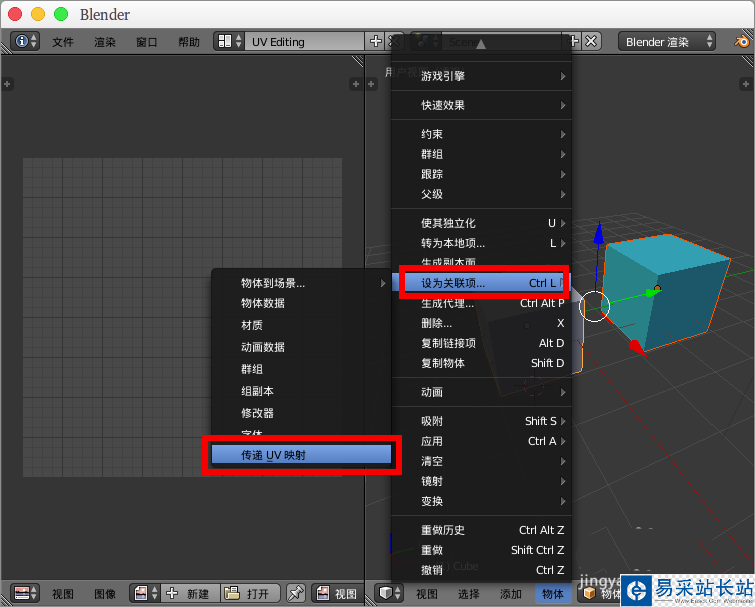Choose 物体数据 link option
Screen dimensions: 755x607
click(301, 303)
